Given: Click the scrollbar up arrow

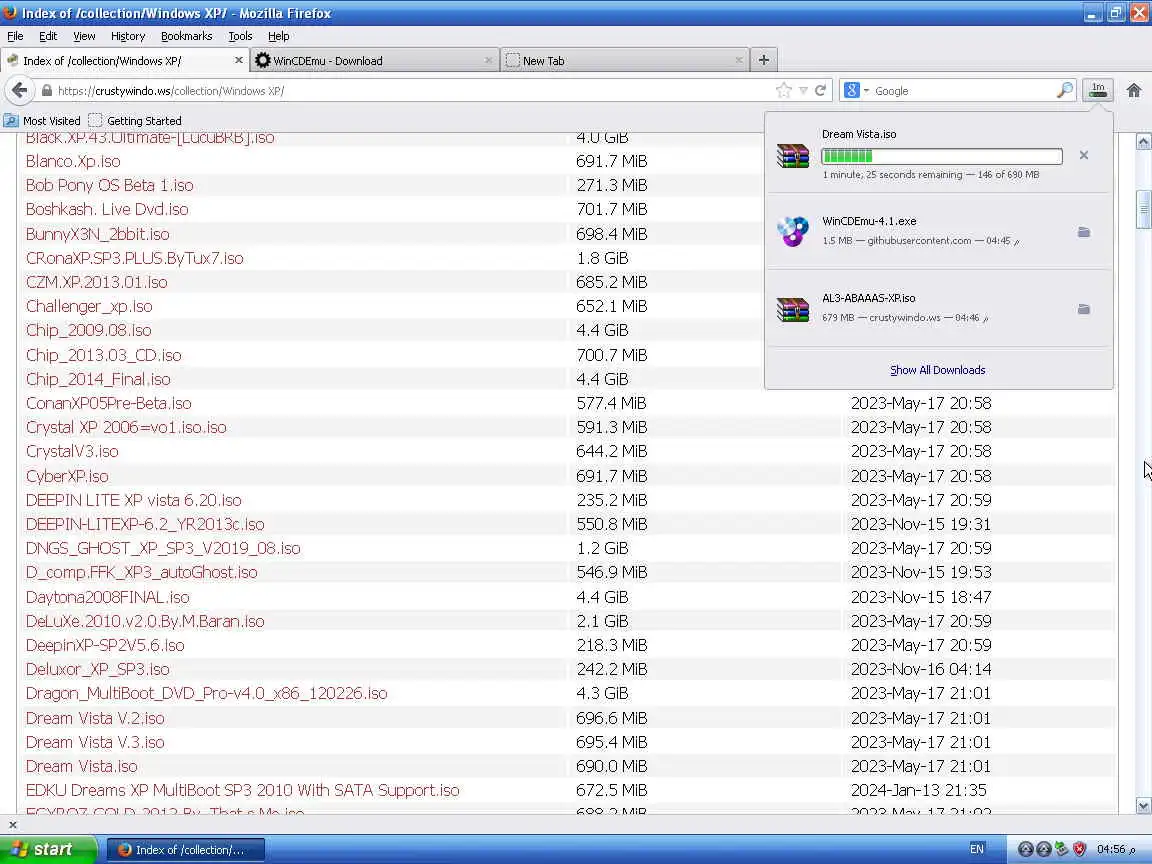Looking at the screenshot, I should (1143, 142).
